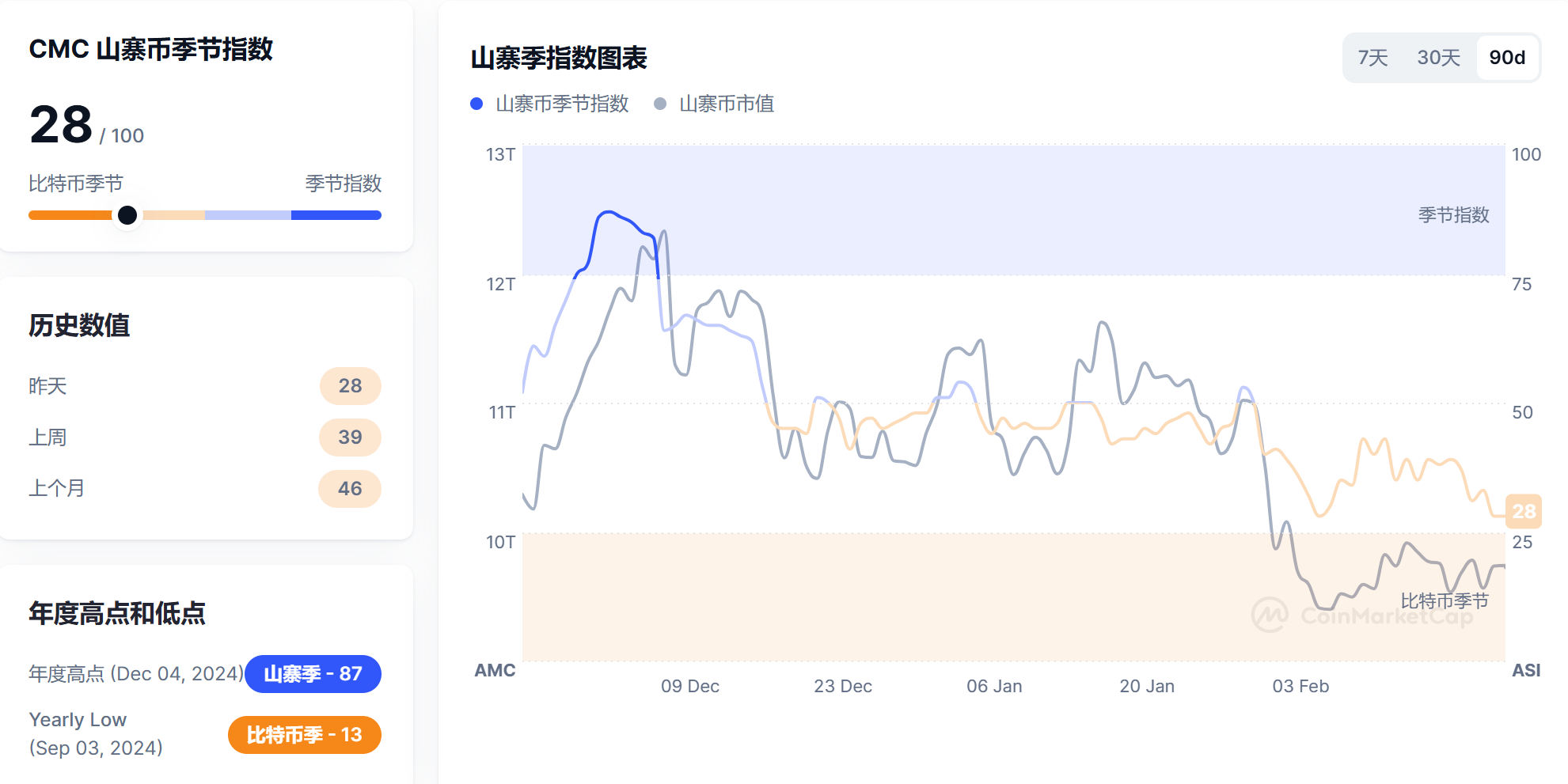The width and height of the screenshot is (1568, 784).
Task: Click the 昨天 value badge showing 28
Action: [350, 385]
